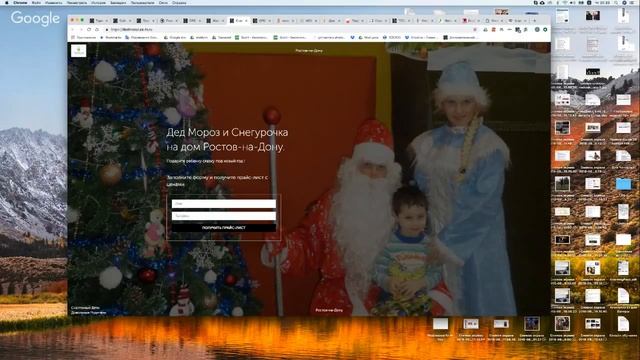
Task: Open the Окно menu in menu bar
Action: pos(163,2)
